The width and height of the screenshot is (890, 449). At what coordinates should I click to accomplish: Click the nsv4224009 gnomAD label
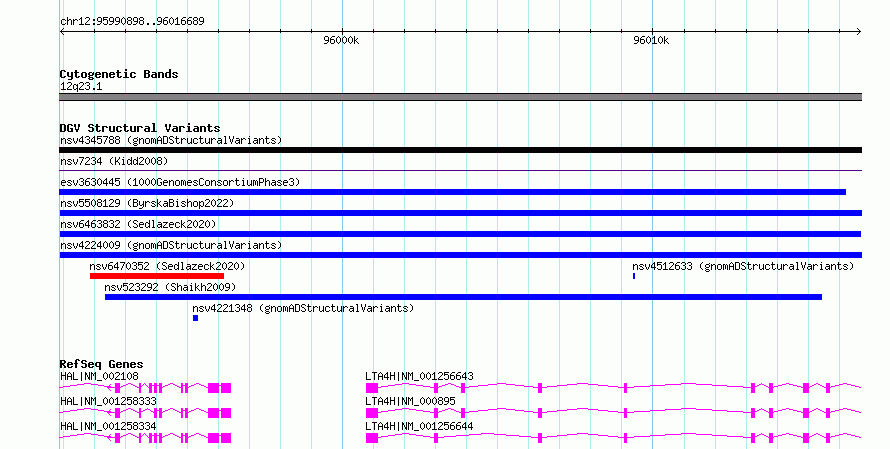171,245
